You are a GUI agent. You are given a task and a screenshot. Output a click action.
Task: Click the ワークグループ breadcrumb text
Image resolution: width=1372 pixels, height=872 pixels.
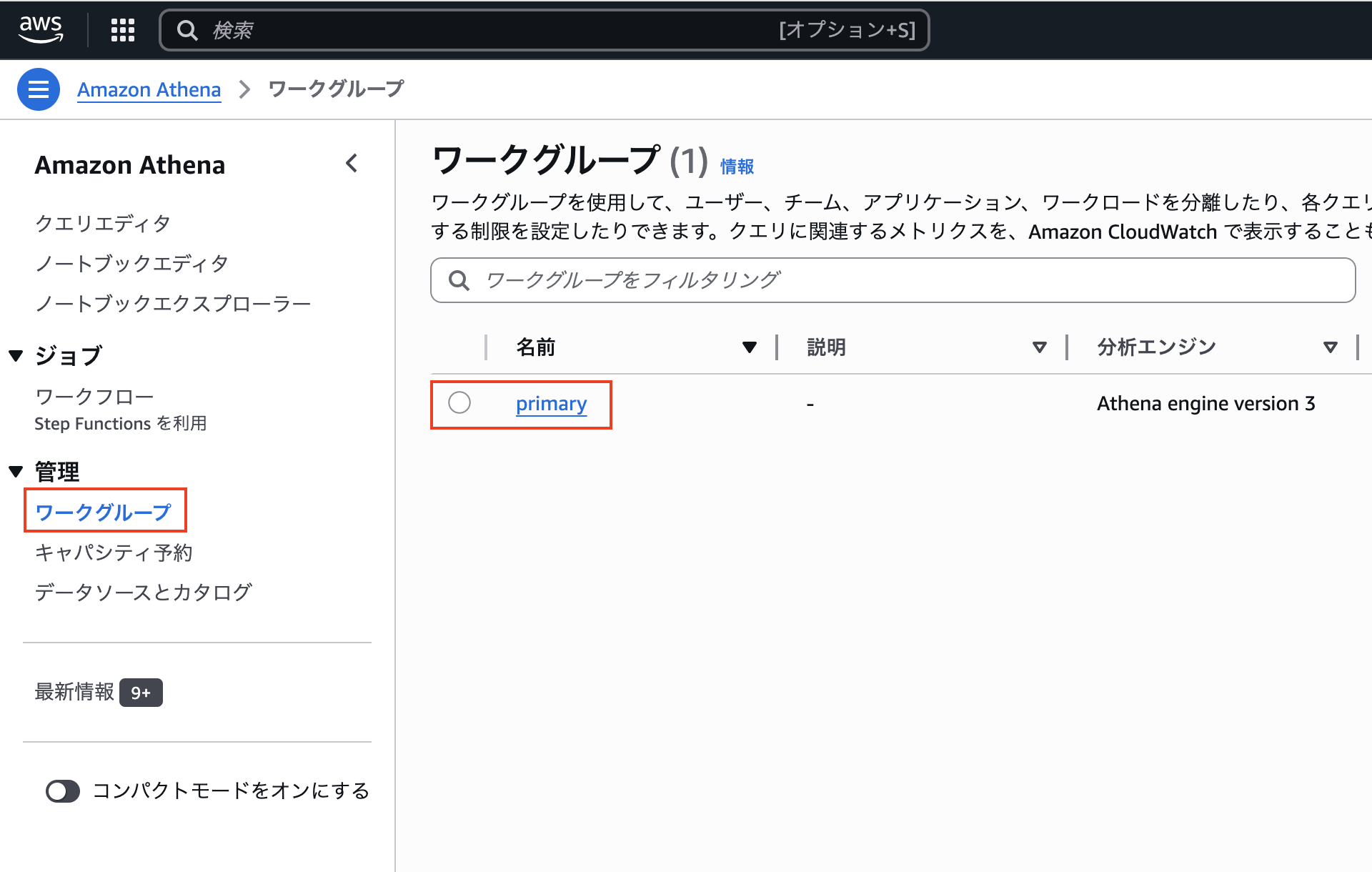click(336, 89)
